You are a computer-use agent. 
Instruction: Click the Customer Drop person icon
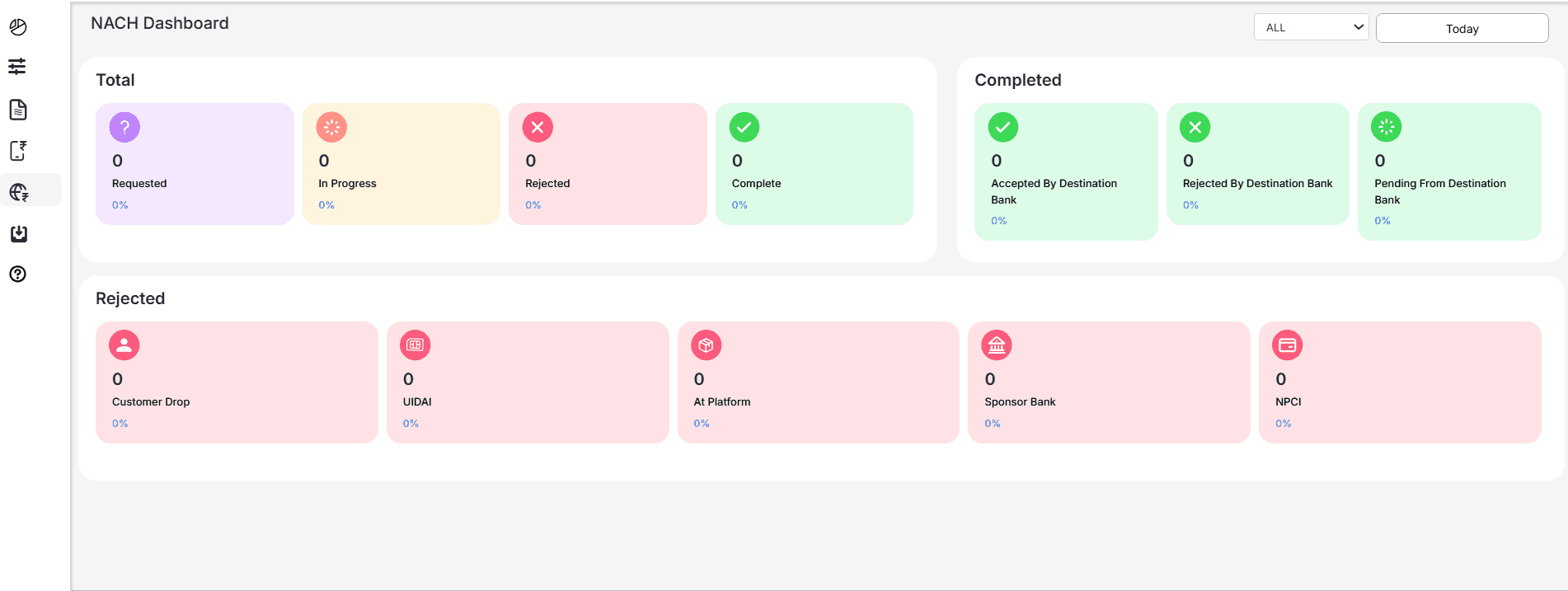[x=124, y=345]
